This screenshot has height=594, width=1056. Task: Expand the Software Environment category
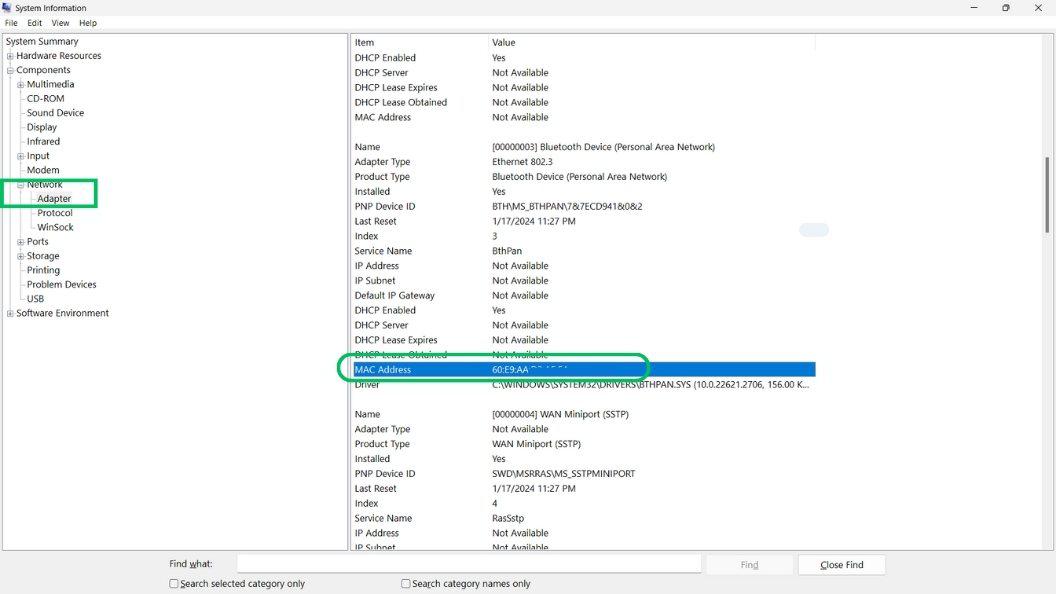coord(8,313)
